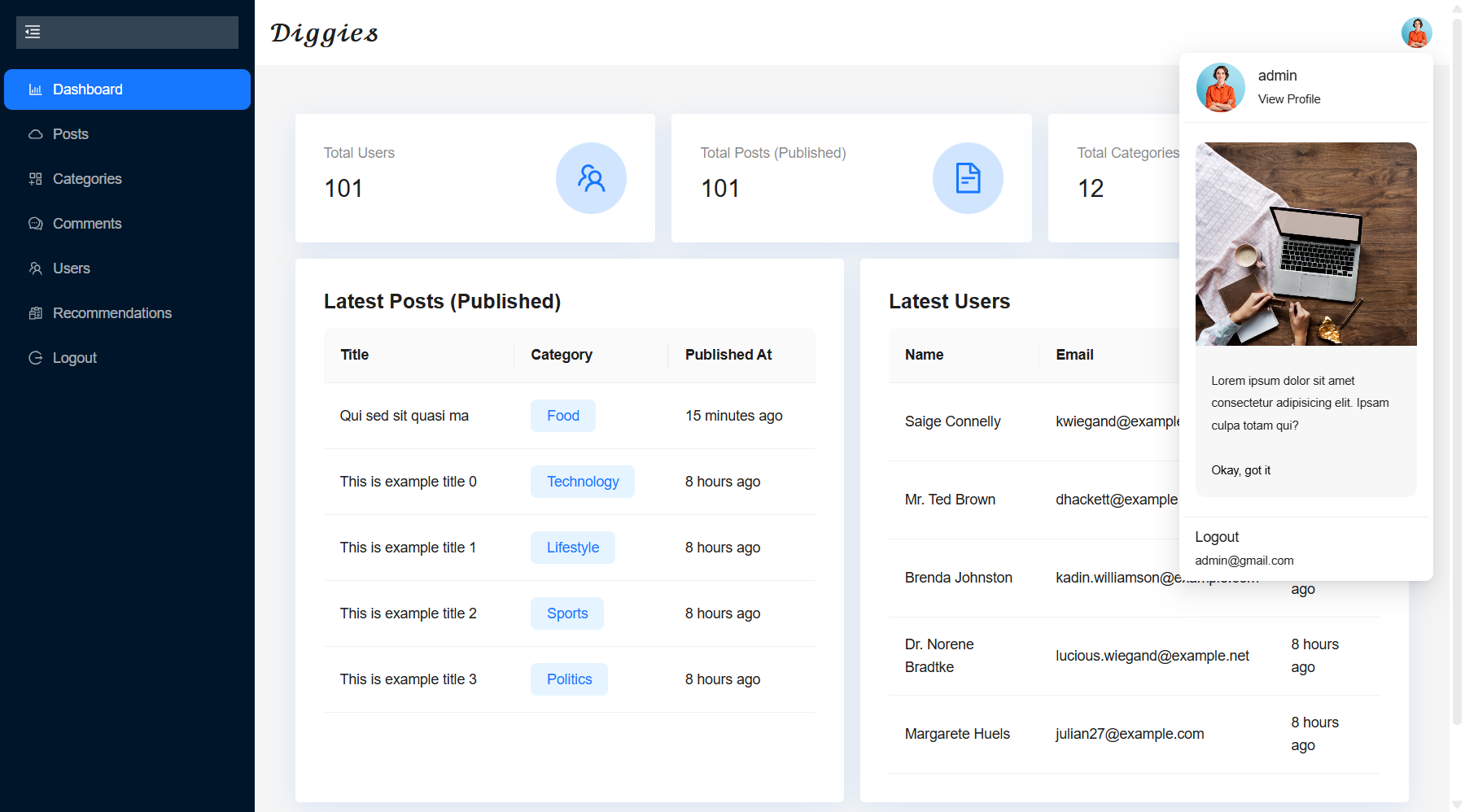Collapse the profile dropdown via top-right avatar

[1416, 33]
